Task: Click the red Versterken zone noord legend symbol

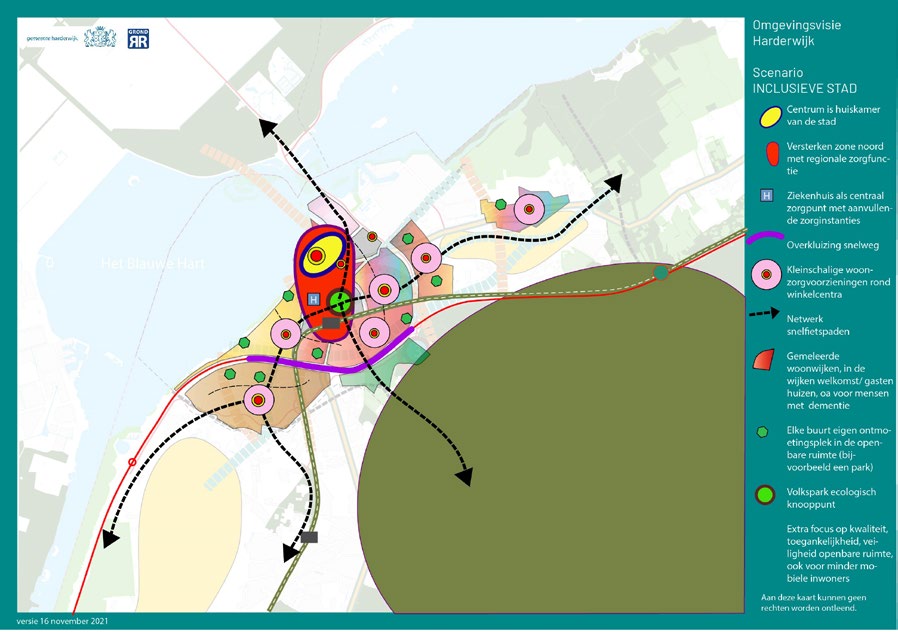Action: tap(767, 155)
